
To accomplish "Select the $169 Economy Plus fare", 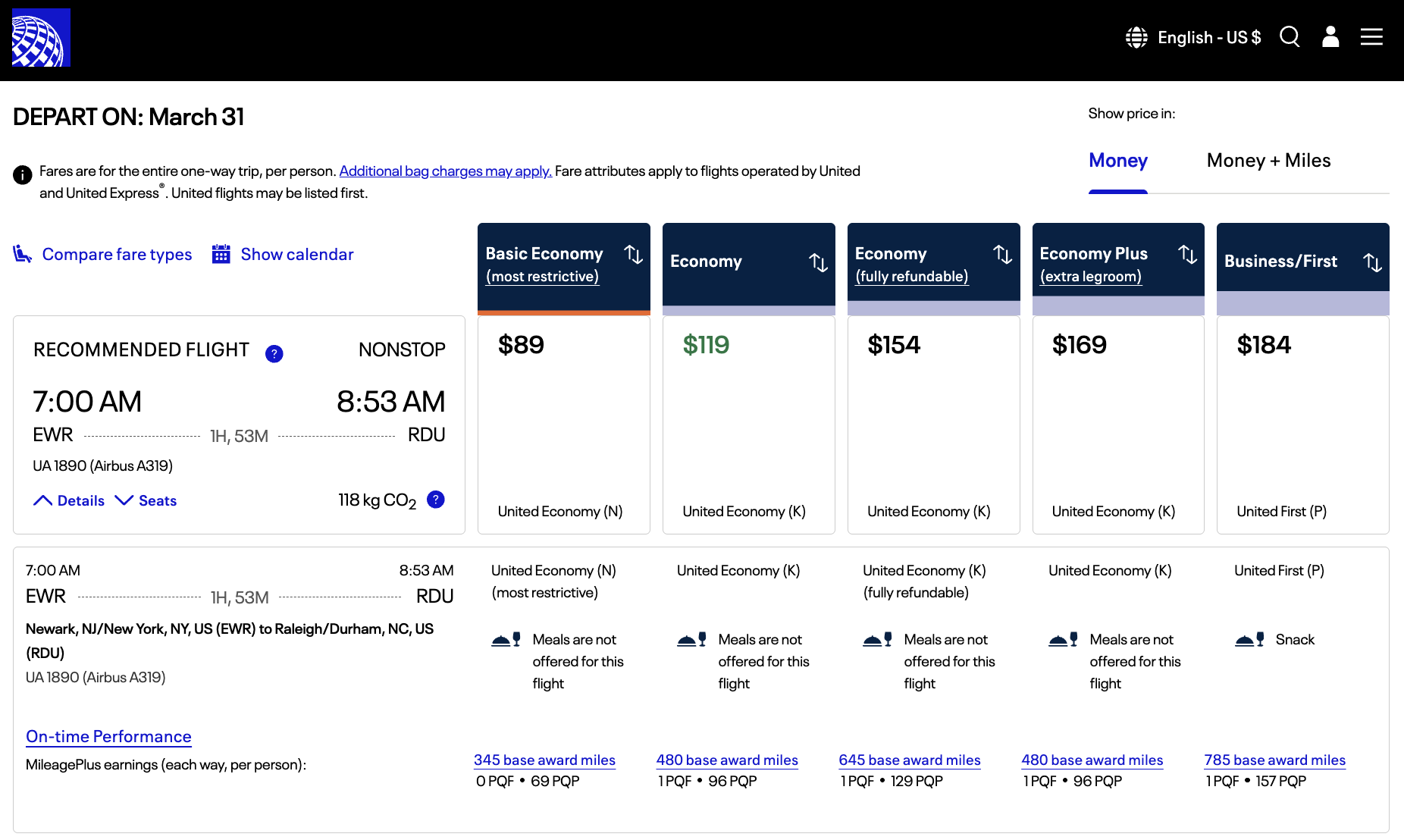I will (1118, 425).
